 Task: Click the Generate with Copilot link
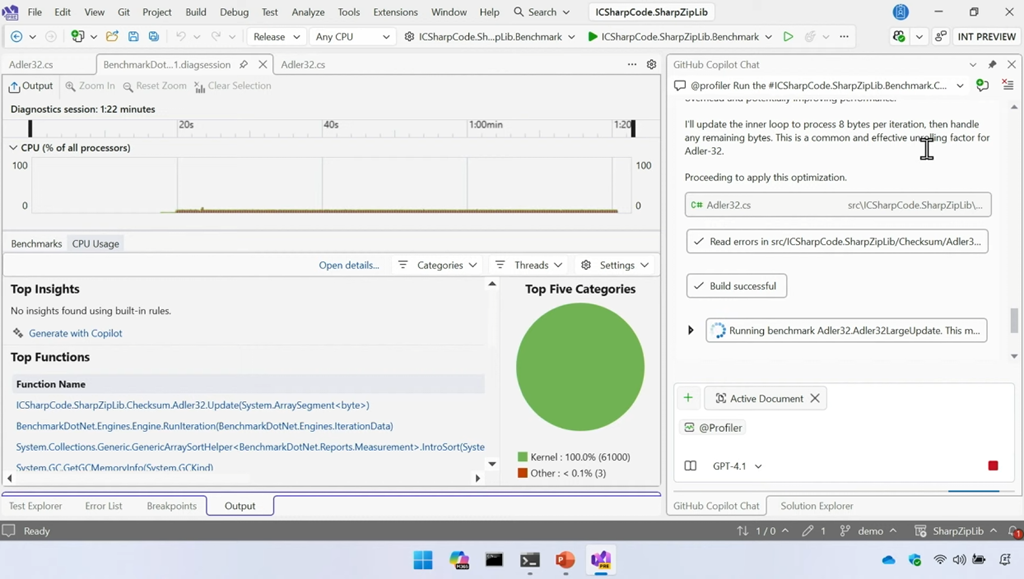[75, 333]
